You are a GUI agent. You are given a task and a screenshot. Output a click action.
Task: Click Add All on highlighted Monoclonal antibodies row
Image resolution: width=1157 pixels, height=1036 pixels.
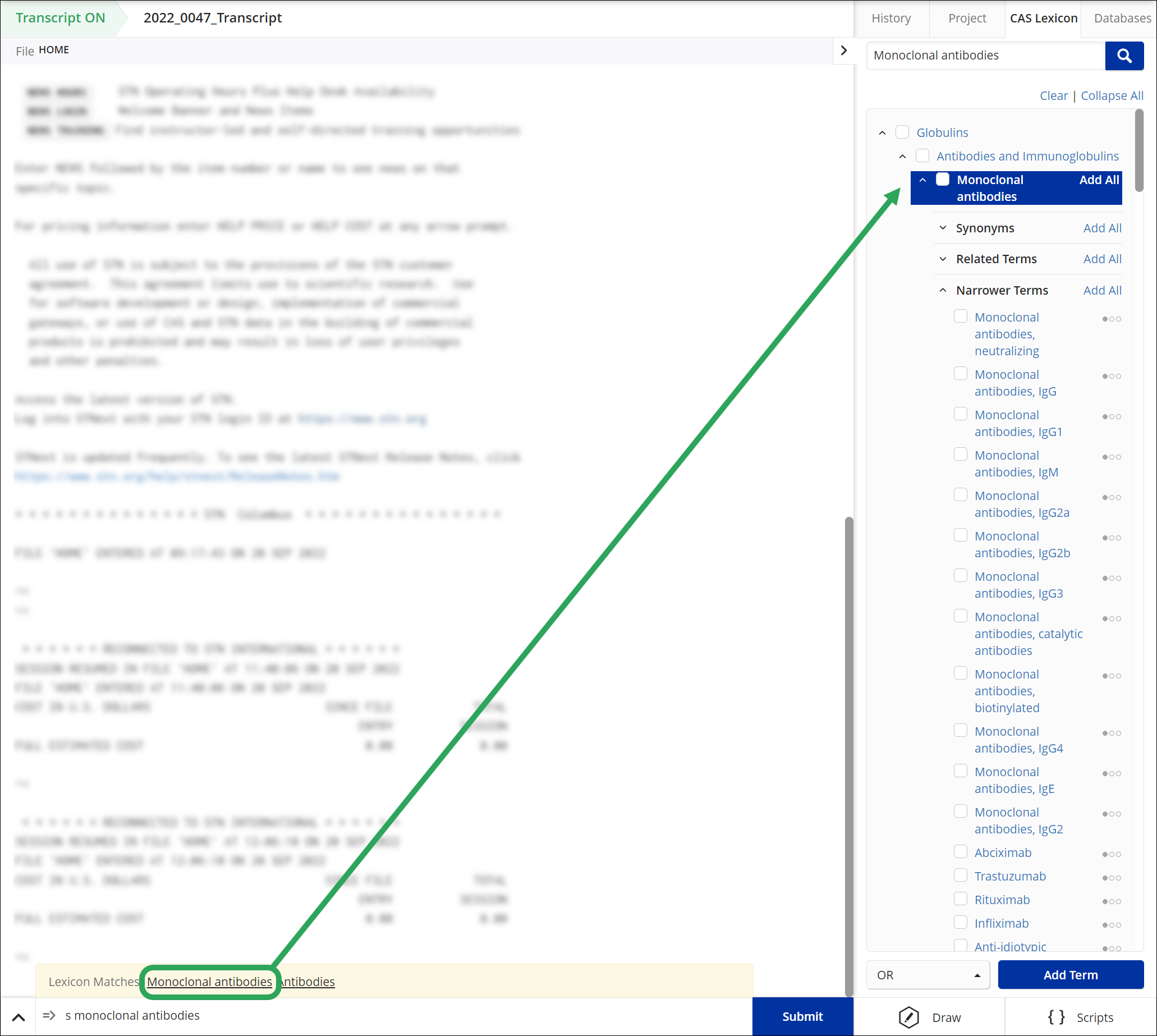tap(1099, 180)
